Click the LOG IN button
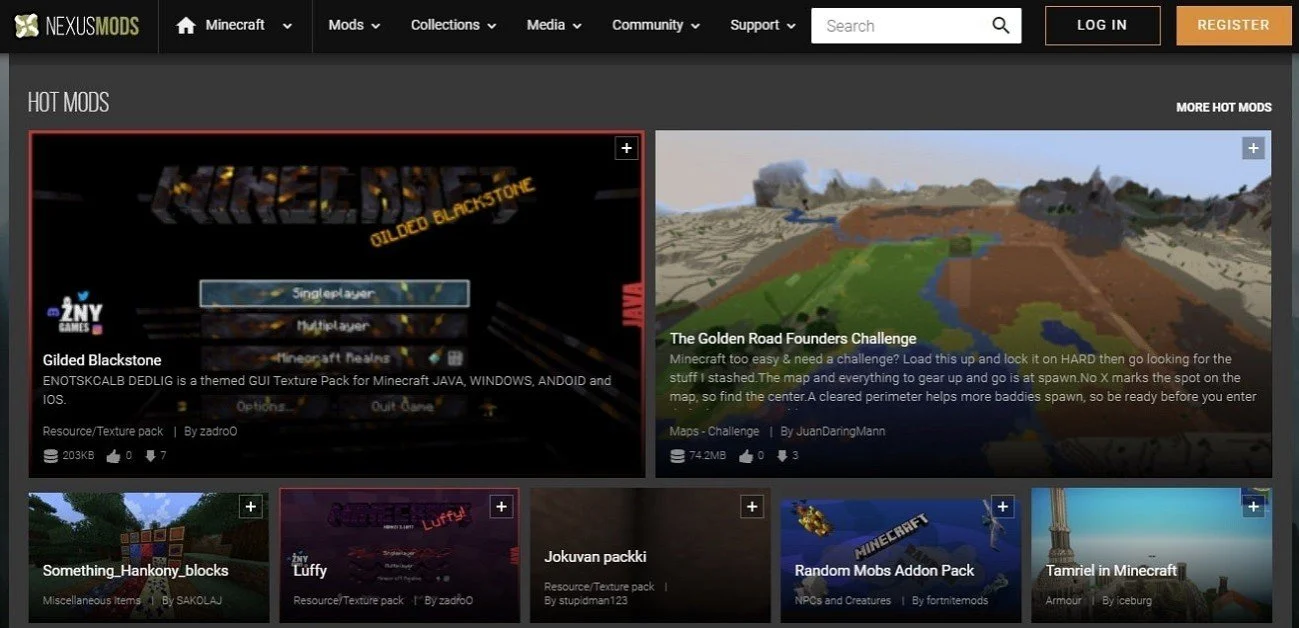Viewport: 1299px width, 628px height. coord(1102,26)
